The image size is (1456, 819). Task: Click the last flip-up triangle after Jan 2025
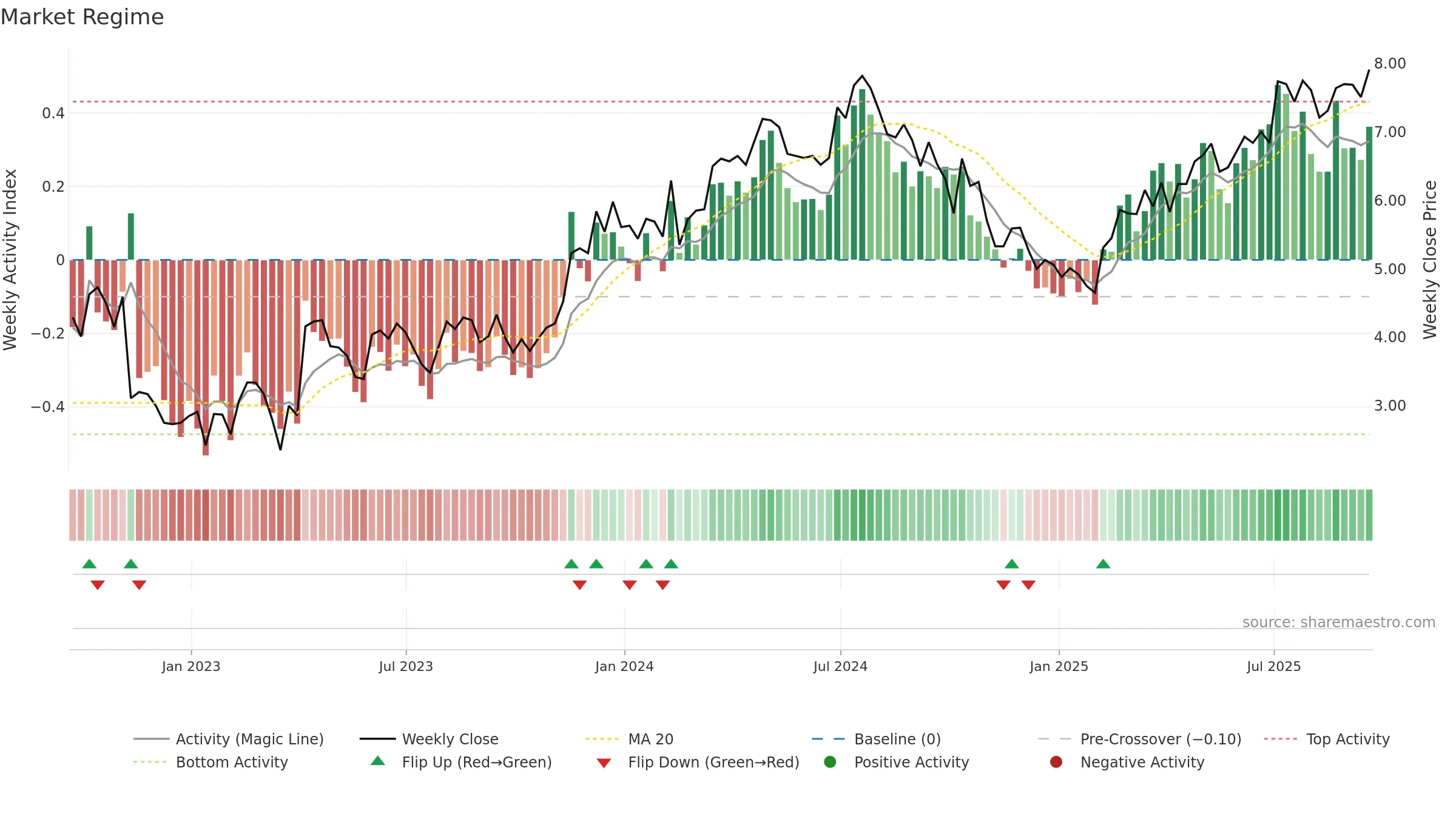(x=1104, y=564)
